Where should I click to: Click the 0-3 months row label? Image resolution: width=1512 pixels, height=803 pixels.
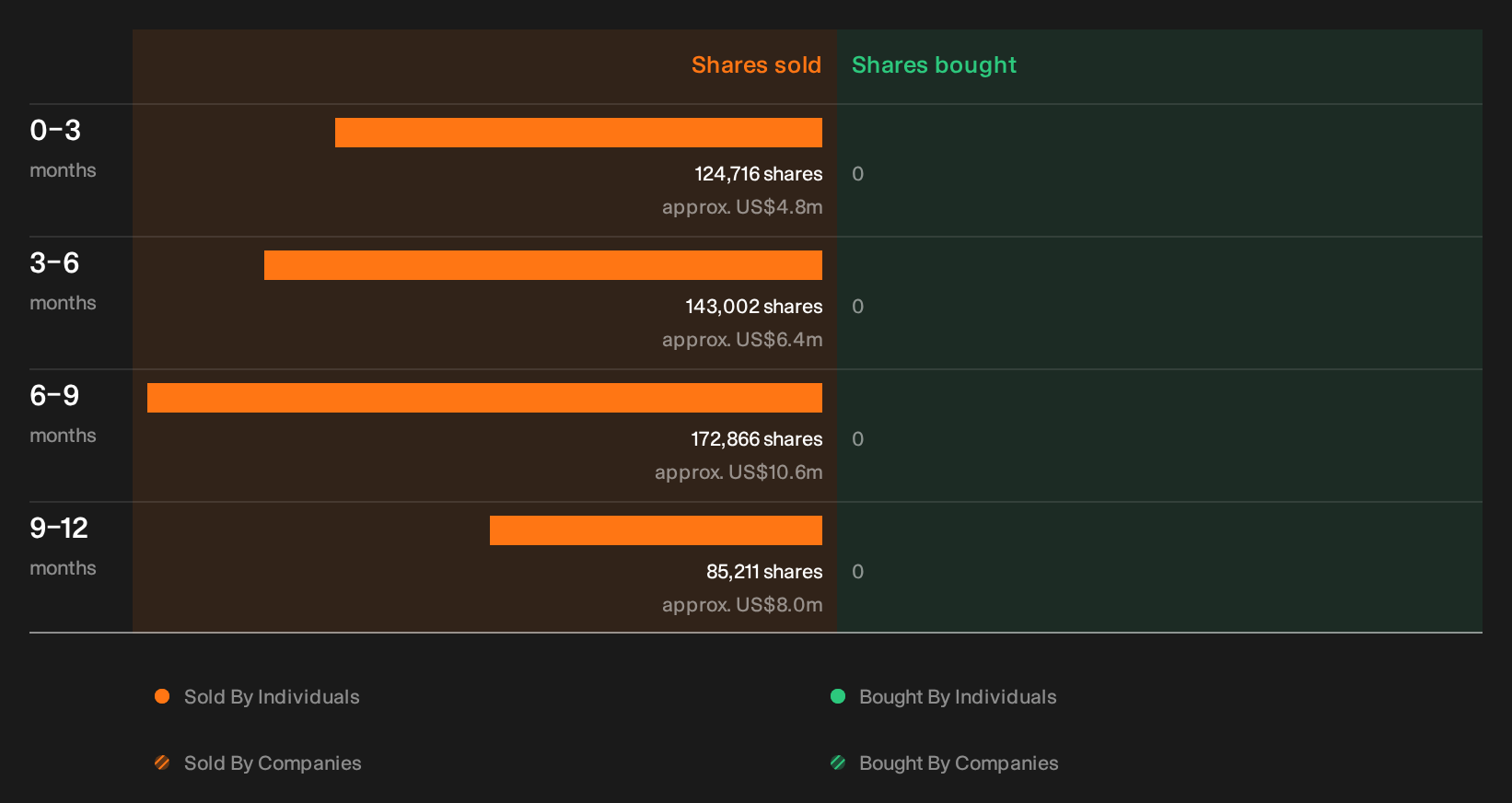[63, 148]
